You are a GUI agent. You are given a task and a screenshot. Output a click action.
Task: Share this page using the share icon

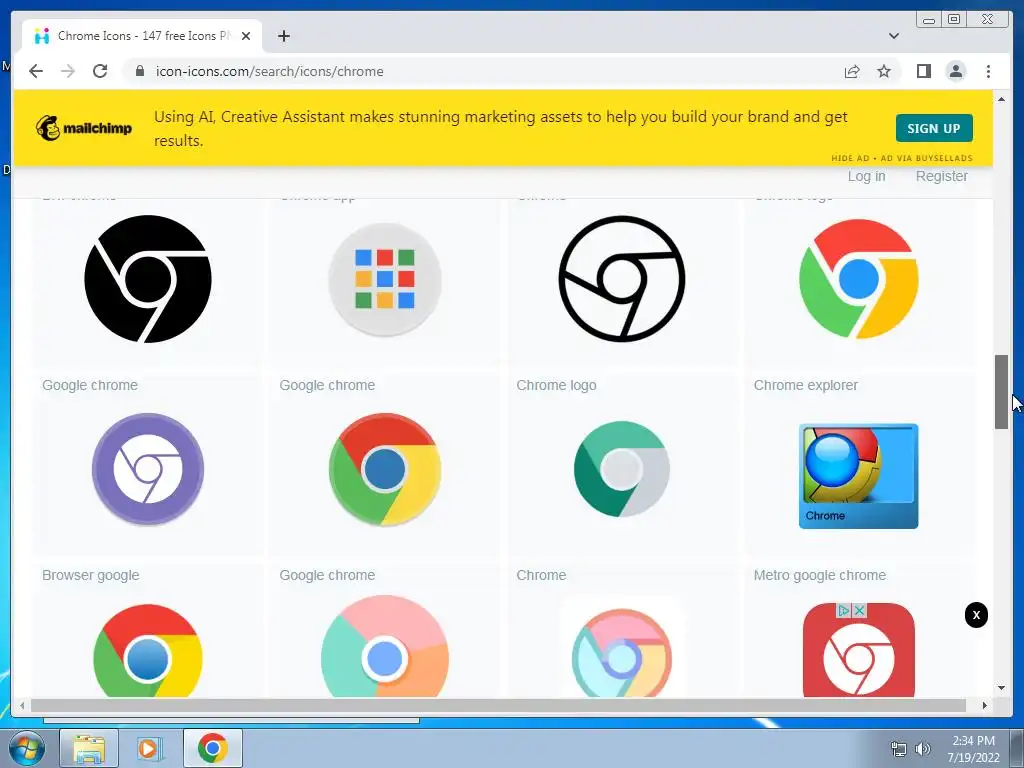(852, 71)
